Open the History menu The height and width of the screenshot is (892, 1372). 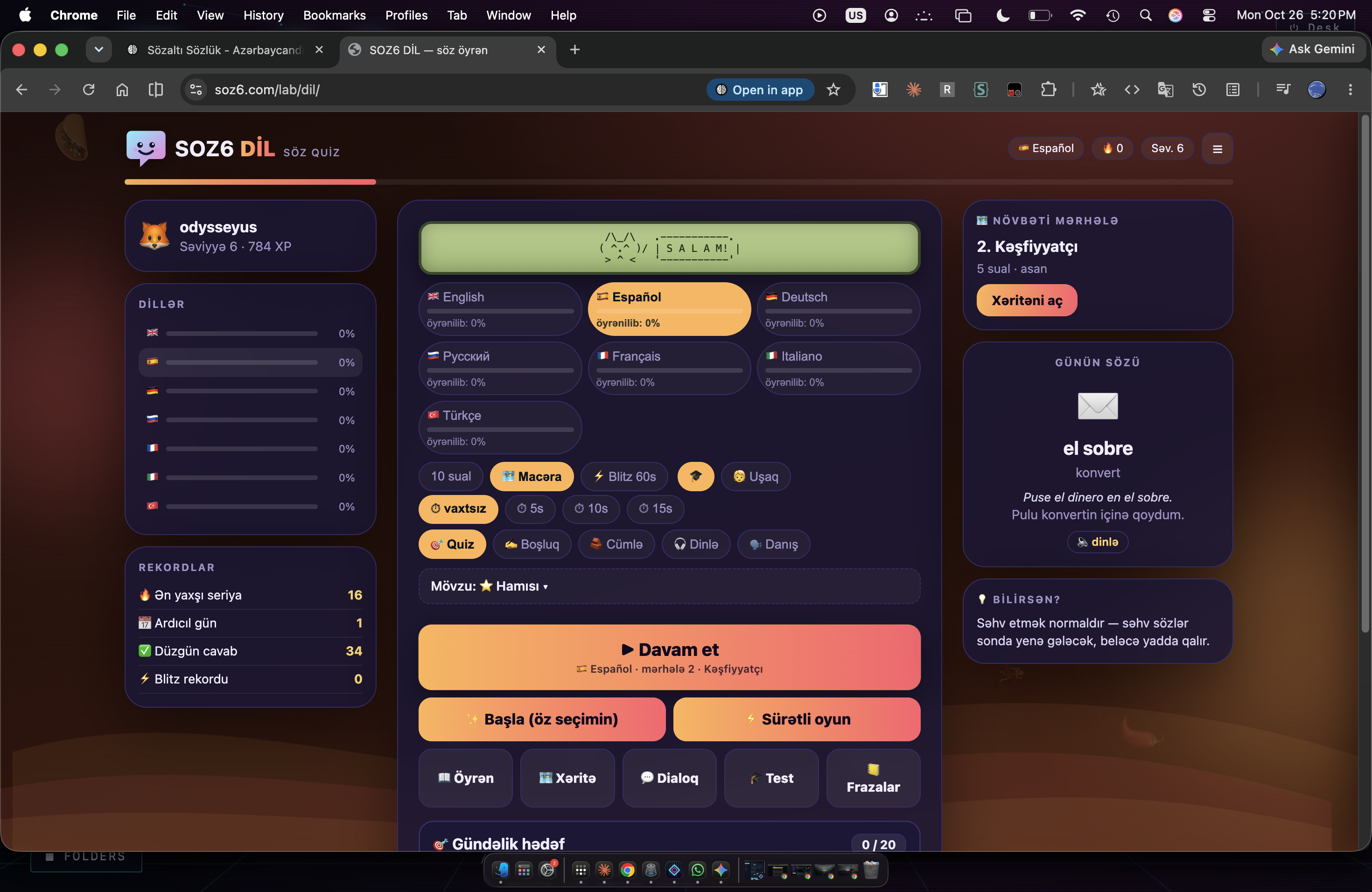point(264,15)
